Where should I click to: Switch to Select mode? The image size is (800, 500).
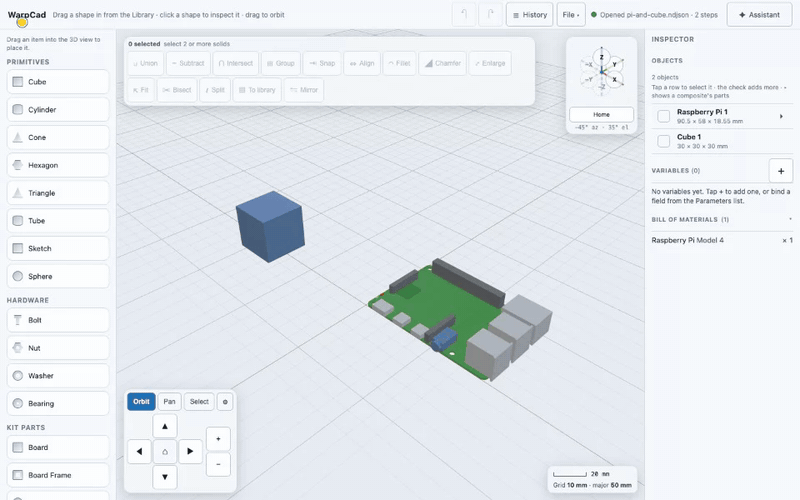[199, 402]
